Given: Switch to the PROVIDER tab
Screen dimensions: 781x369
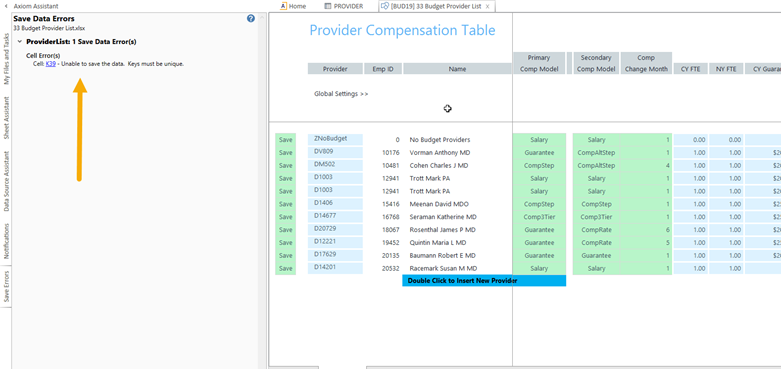Looking at the screenshot, I should 343,6.
